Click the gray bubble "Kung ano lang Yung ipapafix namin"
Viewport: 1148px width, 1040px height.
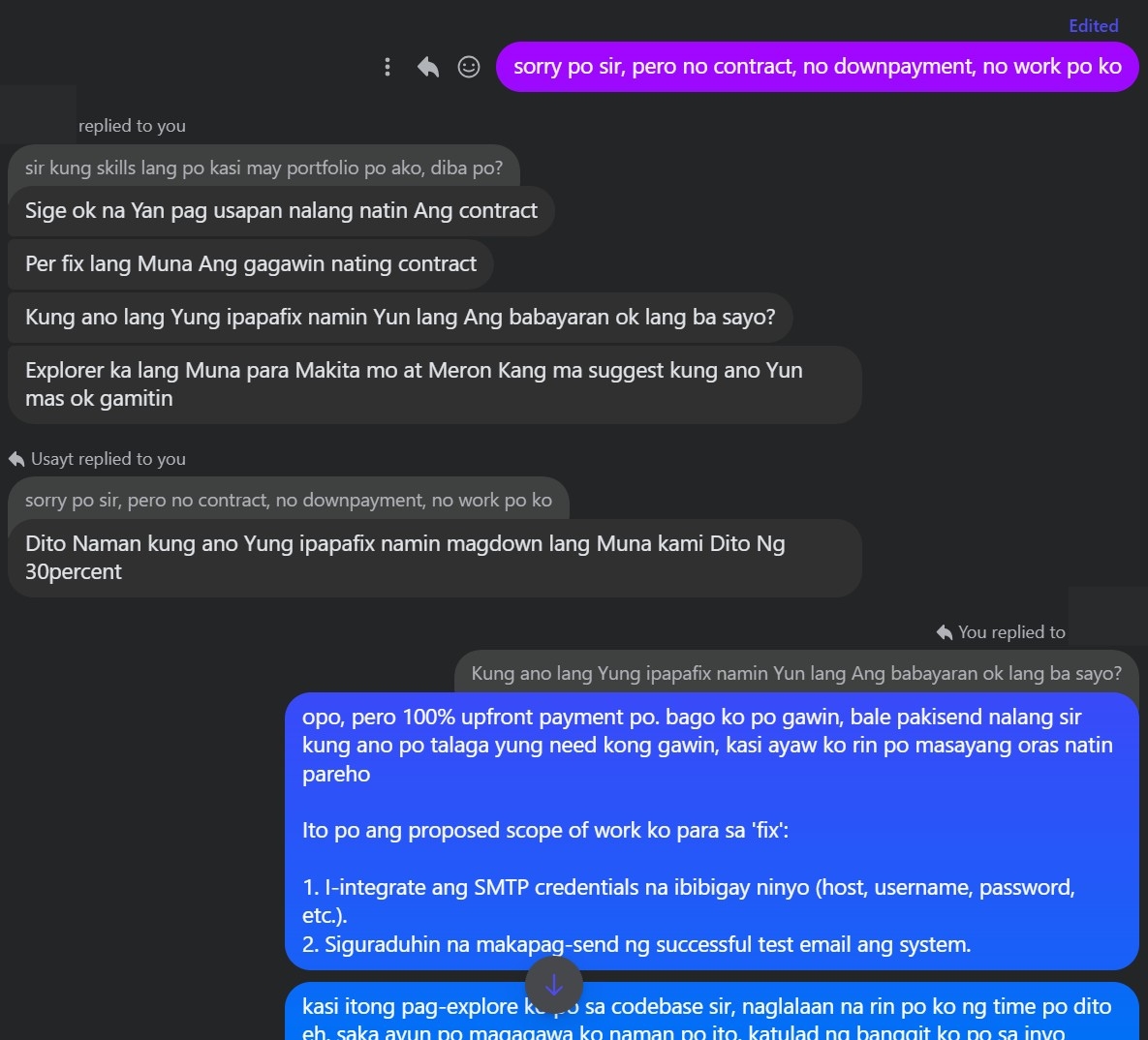coord(399,318)
